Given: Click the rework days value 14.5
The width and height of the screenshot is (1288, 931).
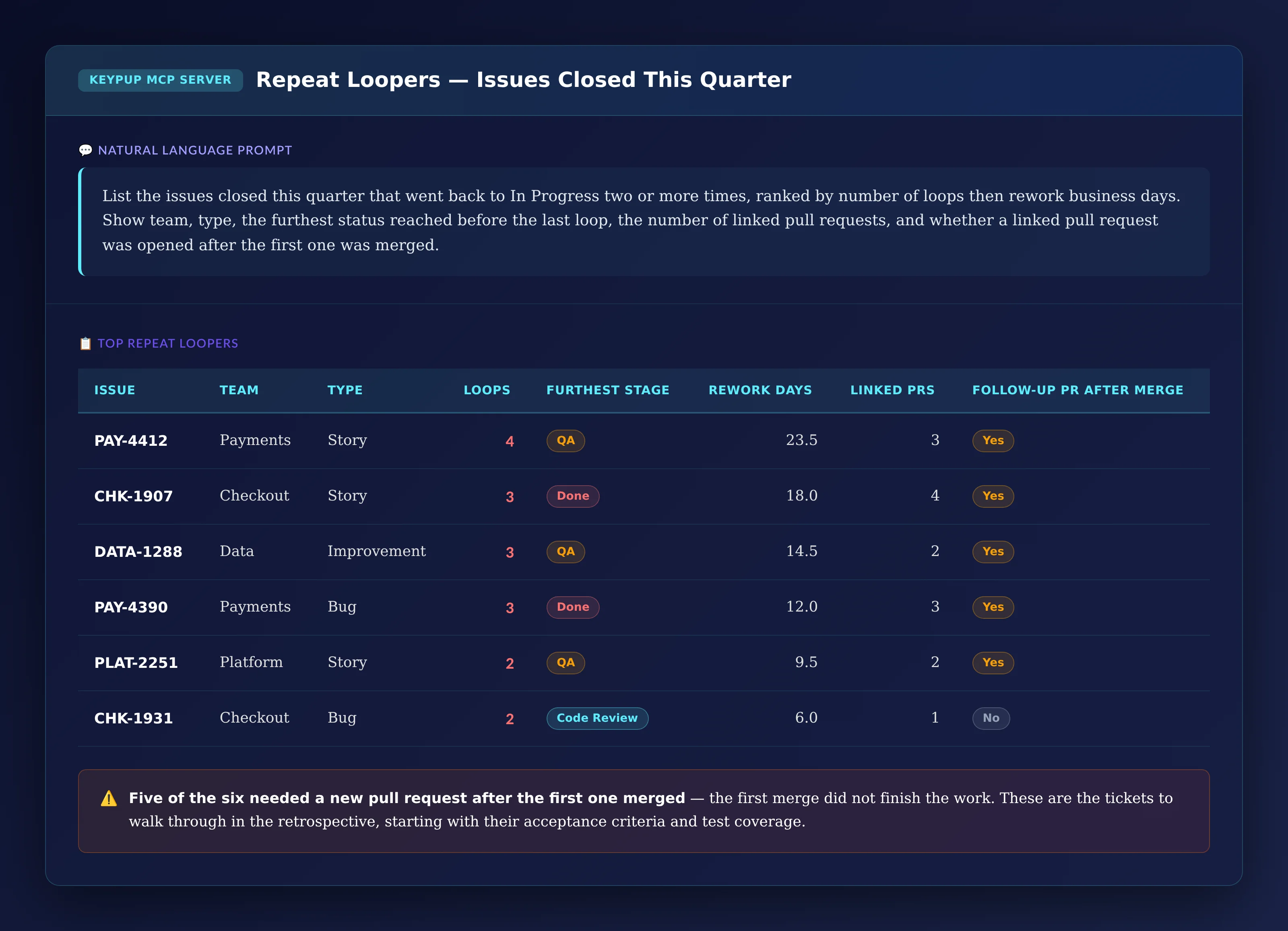Looking at the screenshot, I should point(801,552).
